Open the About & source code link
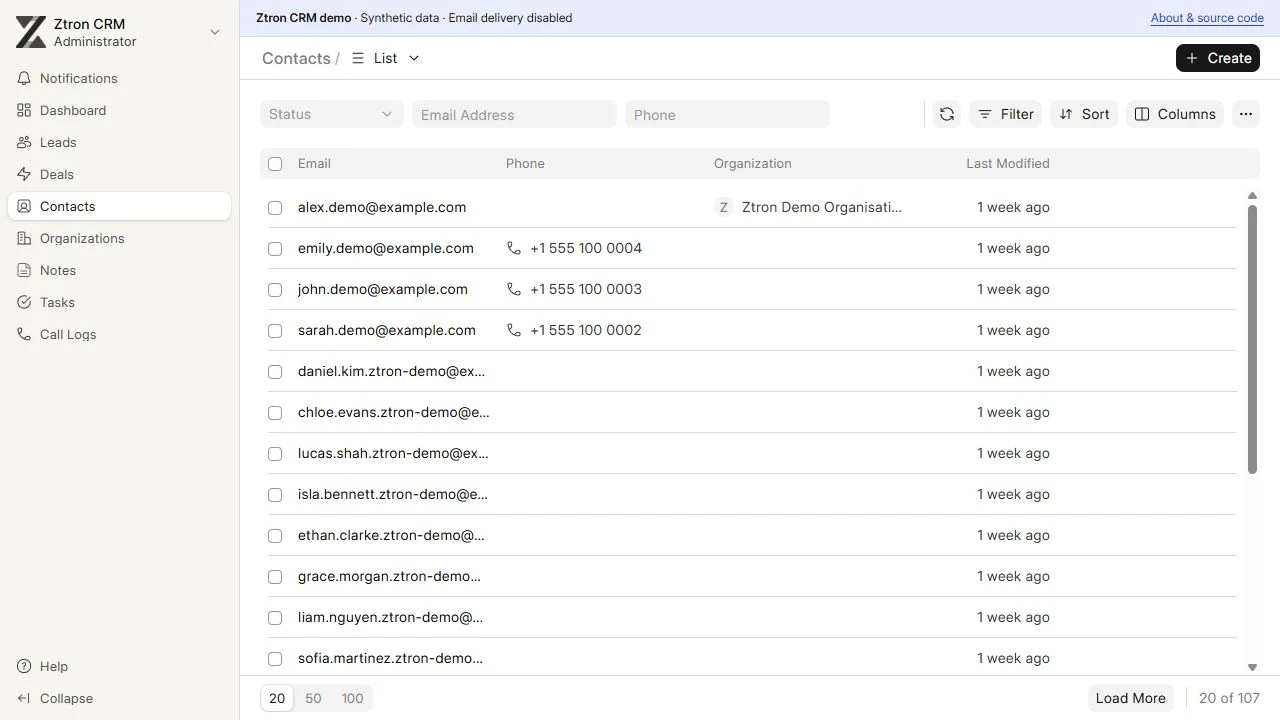Screen dimensions: 1280x720 (x=1207, y=18)
